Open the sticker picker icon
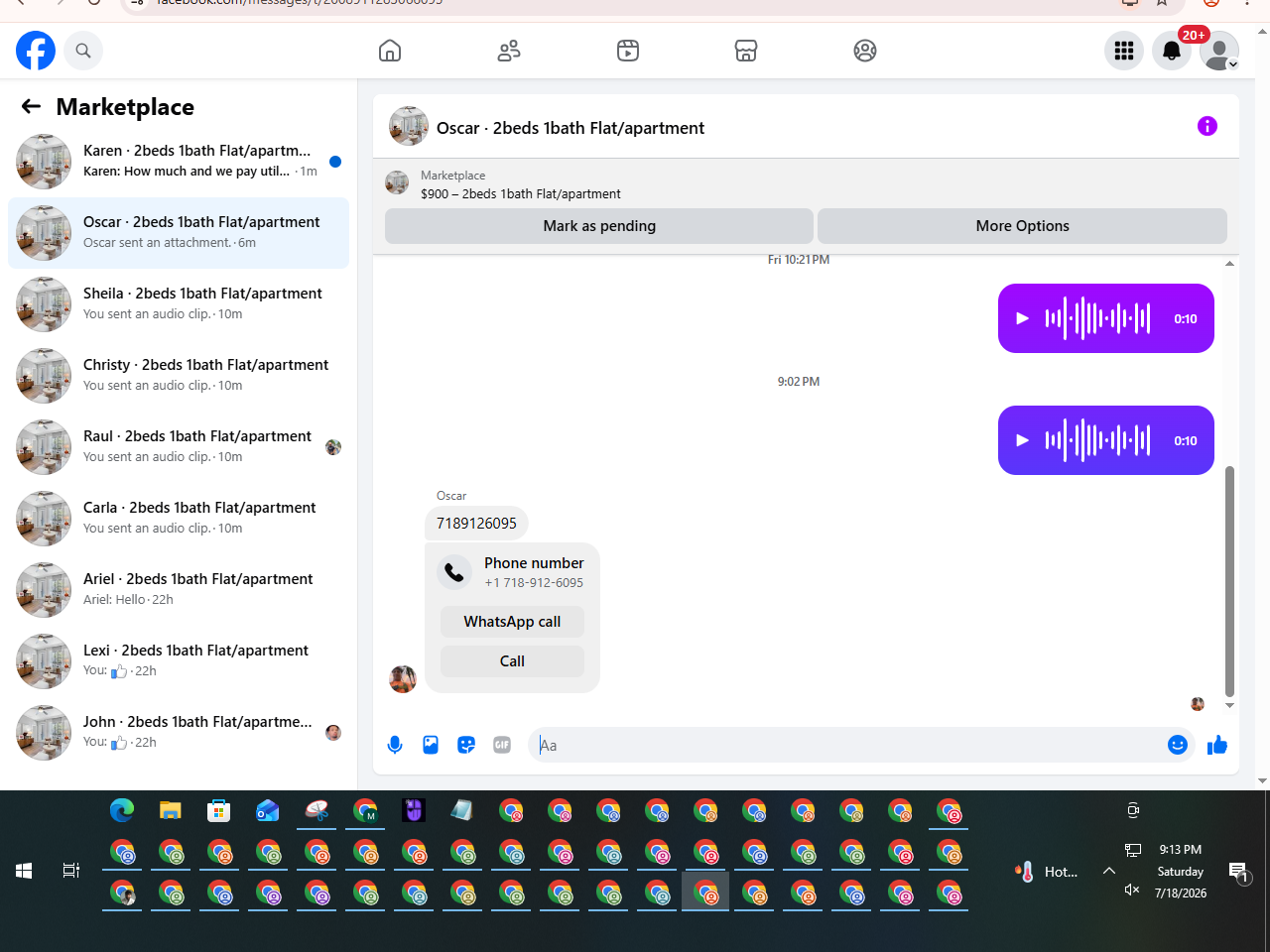Viewport: 1270px width, 952px height. [x=466, y=745]
